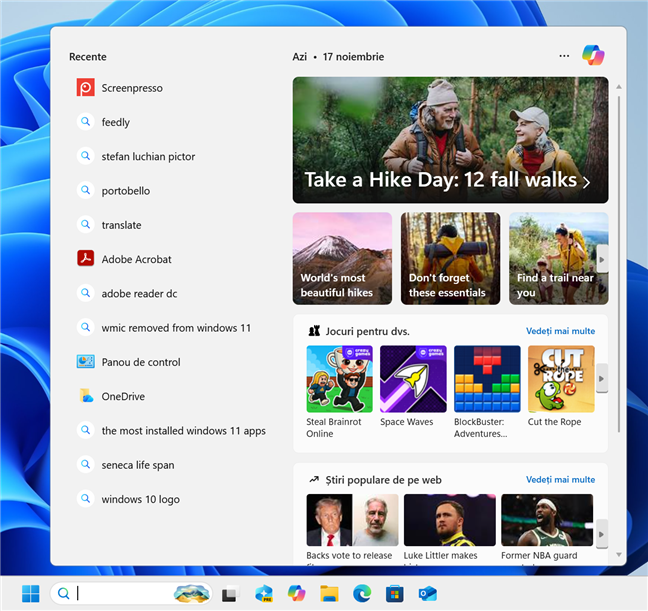
Task: Launch Copilot from the taskbar
Action: [296, 594]
